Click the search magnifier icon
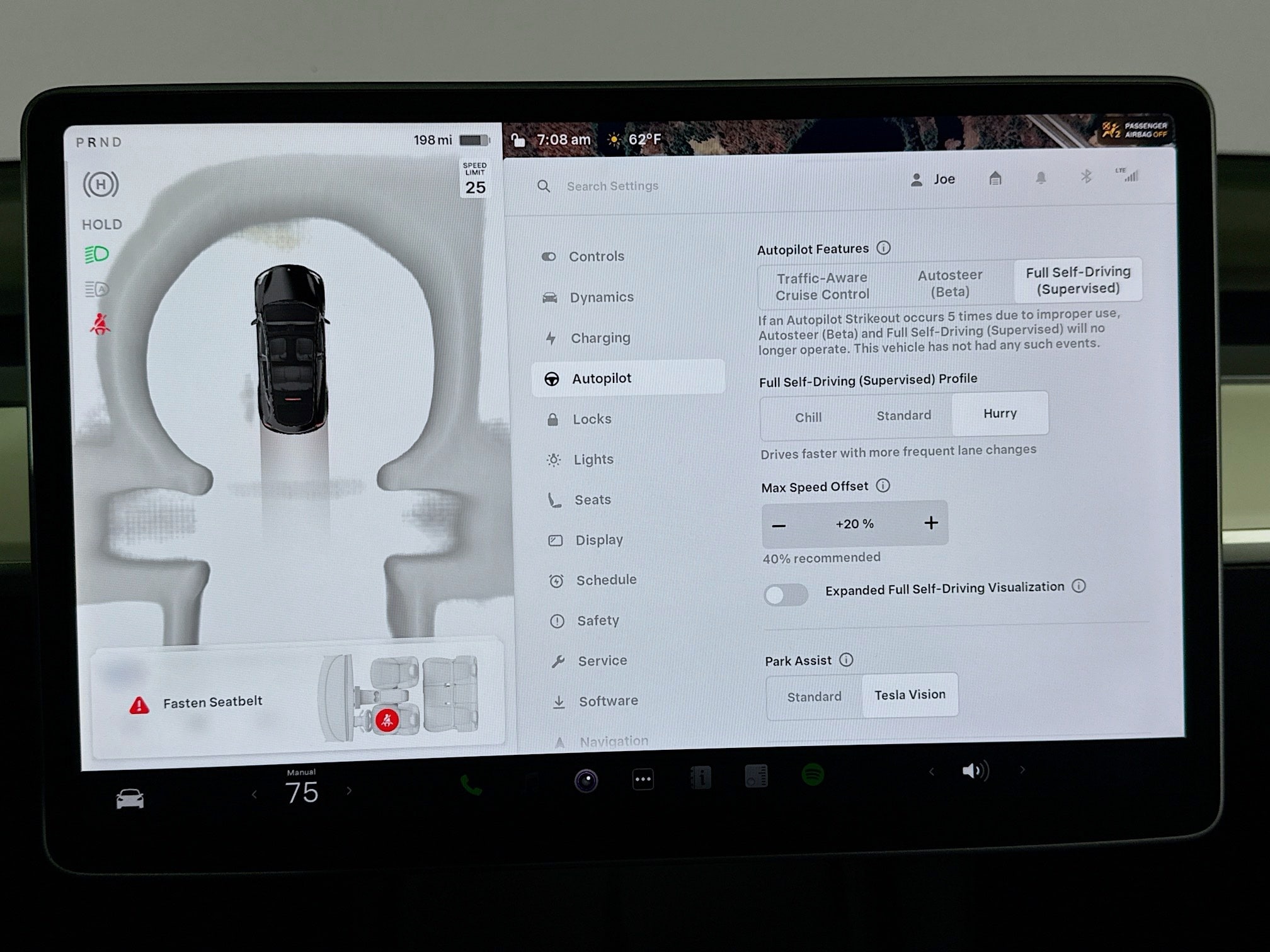 [x=544, y=186]
